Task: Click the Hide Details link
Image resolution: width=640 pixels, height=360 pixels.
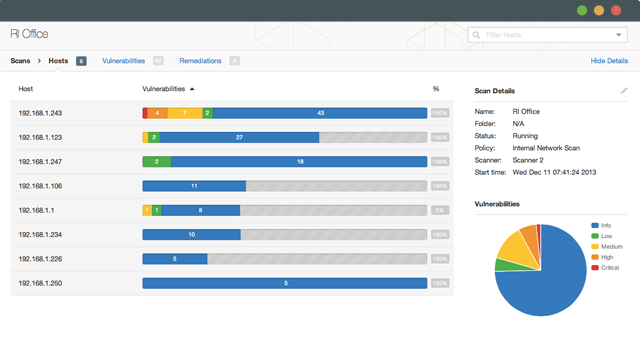Action: point(609,61)
